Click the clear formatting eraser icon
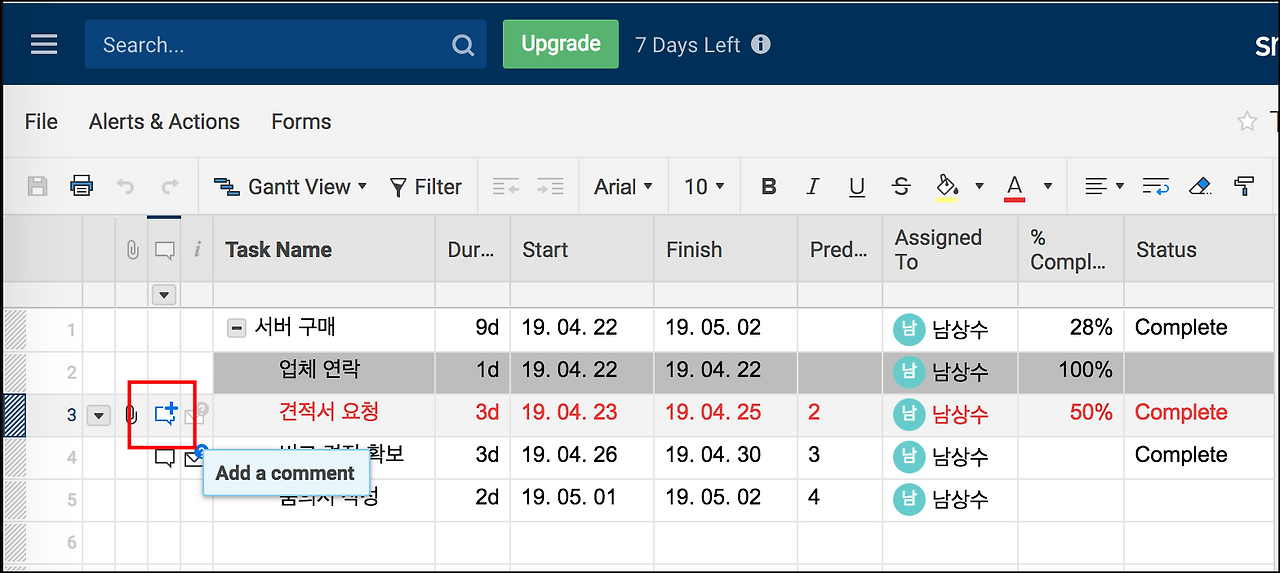The height and width of the screenshot is (573, 1280). tap(1200, 187)
